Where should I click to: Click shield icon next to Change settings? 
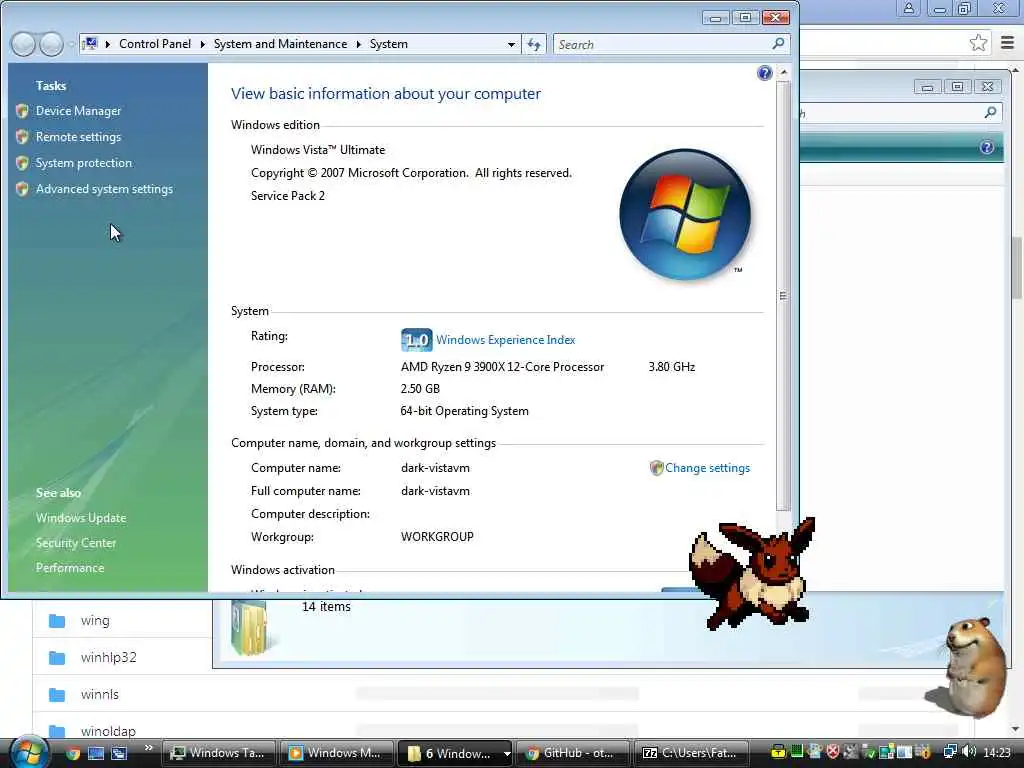point(656,468)
